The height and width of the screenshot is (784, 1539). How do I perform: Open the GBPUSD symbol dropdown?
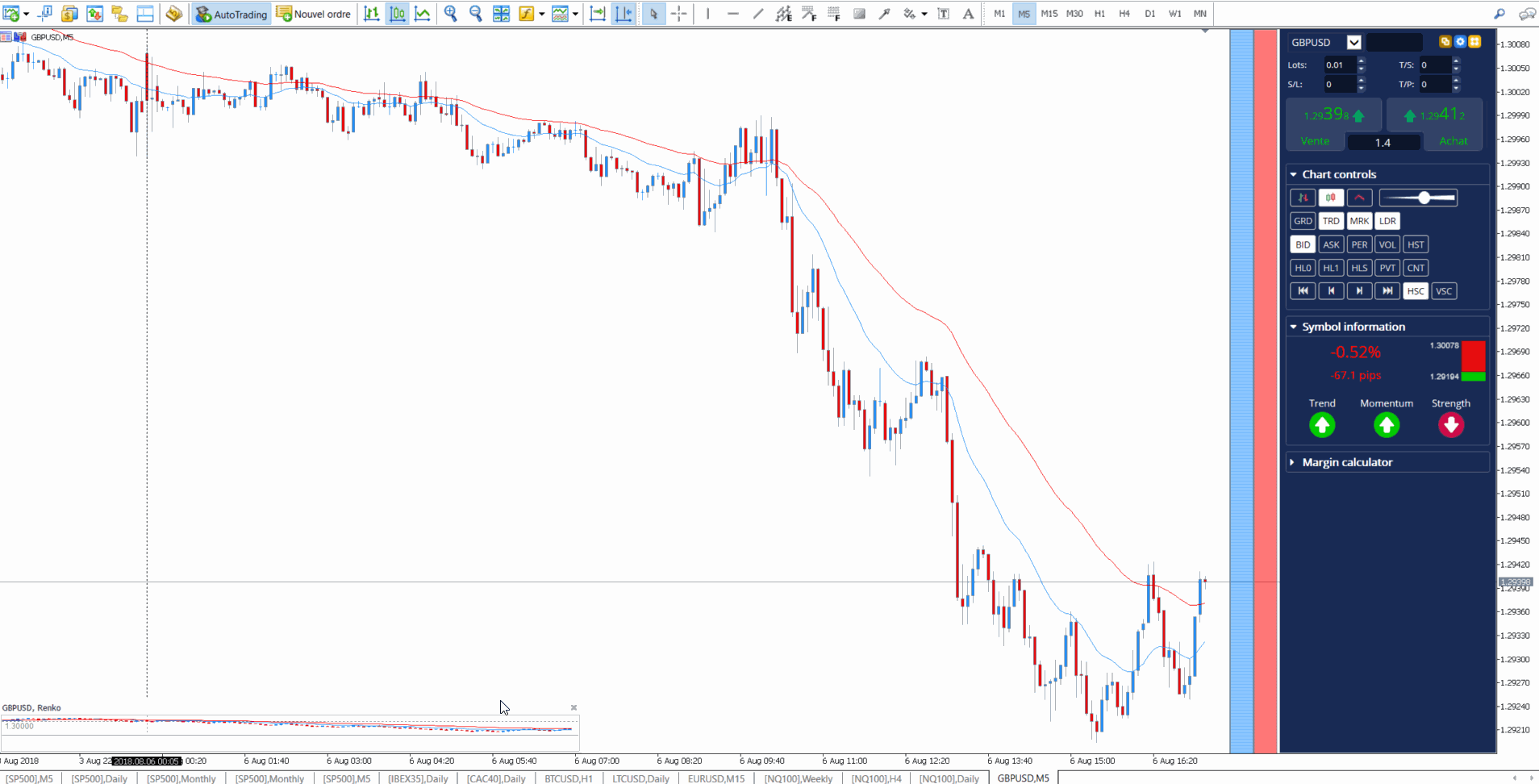click(1354, 42)
